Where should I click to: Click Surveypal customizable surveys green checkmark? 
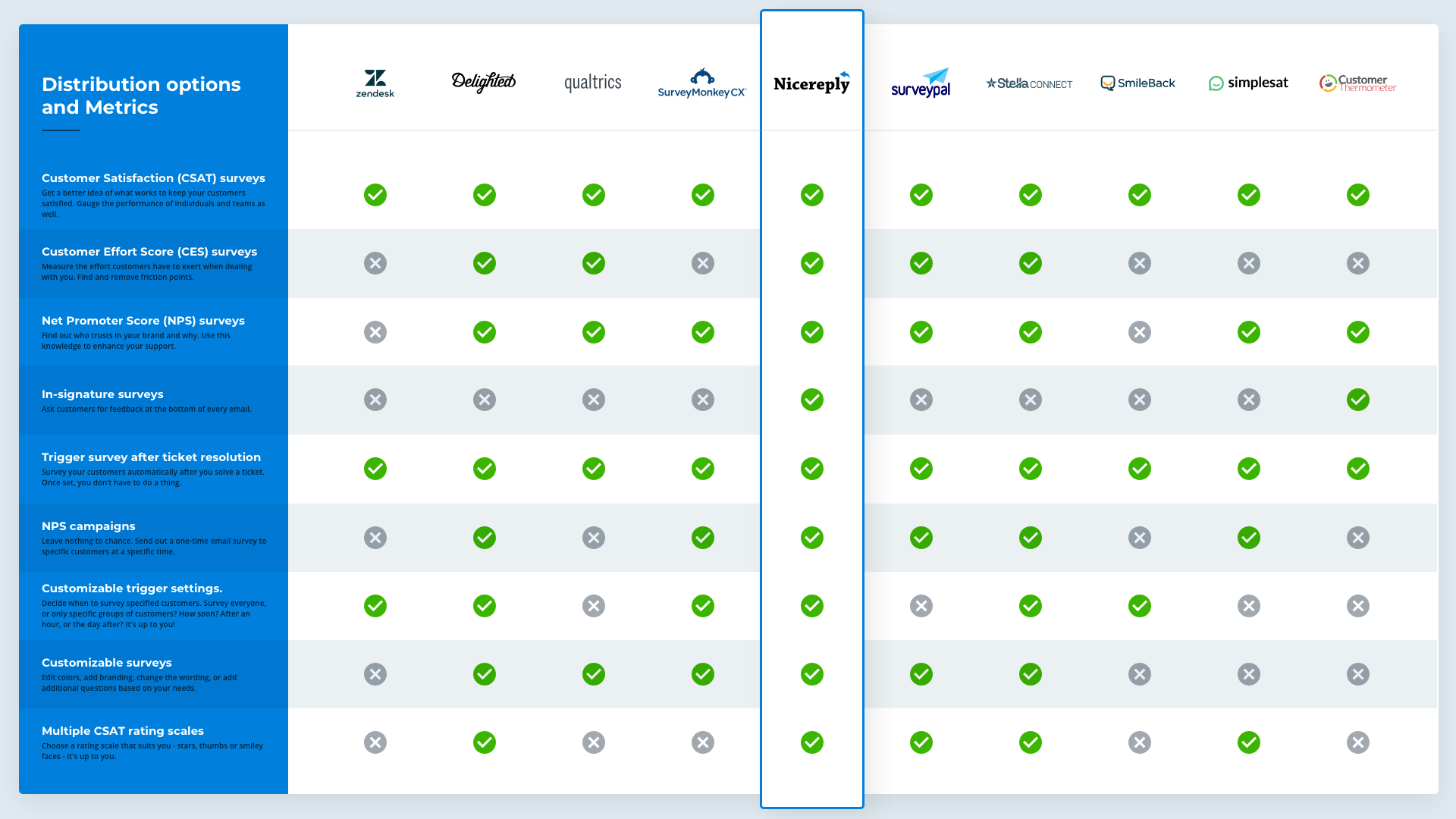tap(920, 673)
